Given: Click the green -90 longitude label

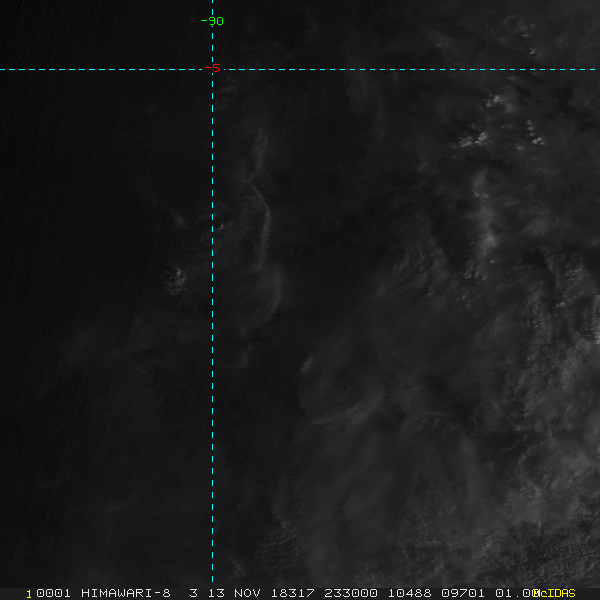Looking at the screenshot, I should point(212,21).
